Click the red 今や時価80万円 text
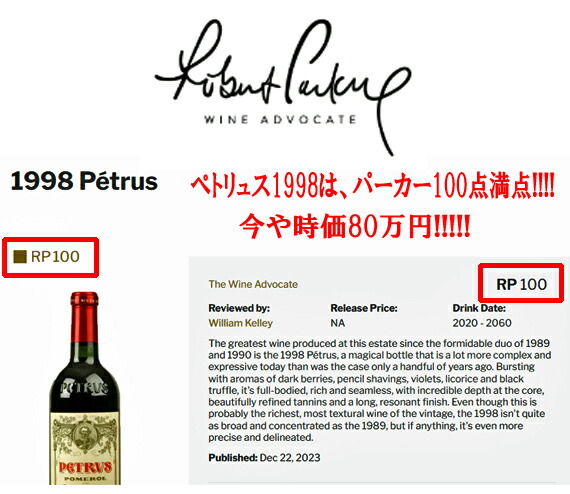 pyautogui.click(x=355, y=226)
